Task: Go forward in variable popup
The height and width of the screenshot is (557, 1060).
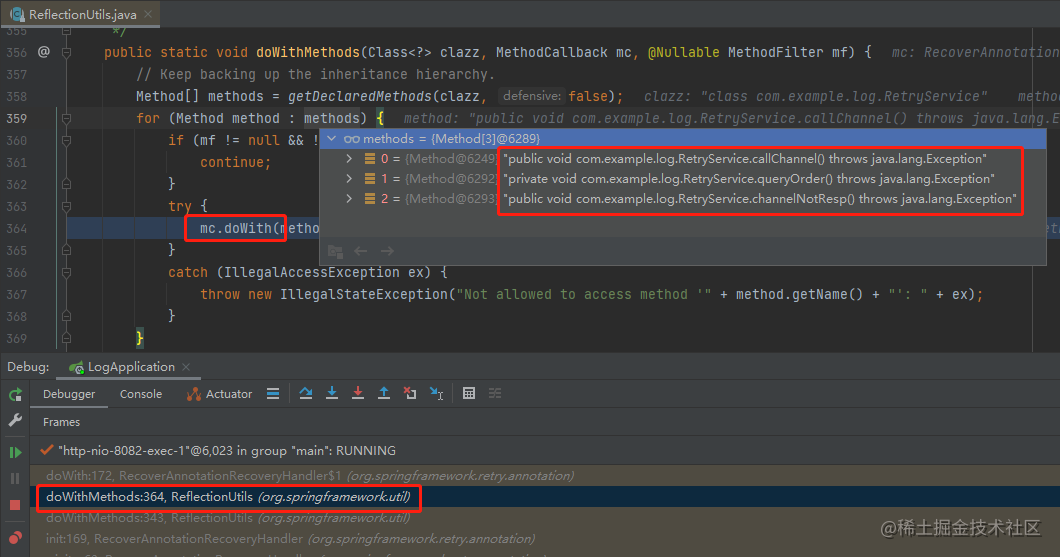Action: point(387,251)
